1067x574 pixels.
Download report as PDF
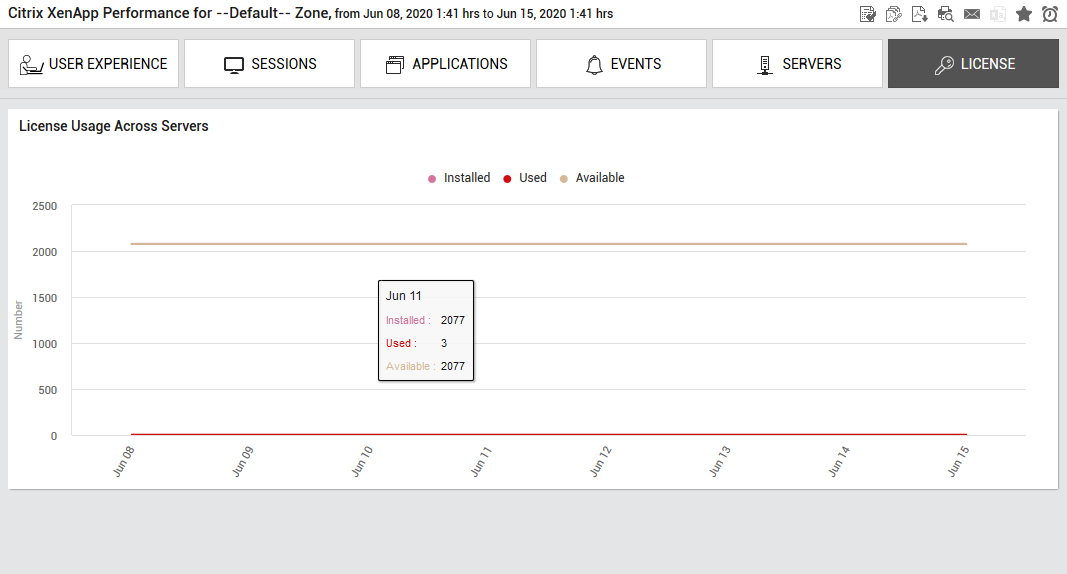pos(920,14)
